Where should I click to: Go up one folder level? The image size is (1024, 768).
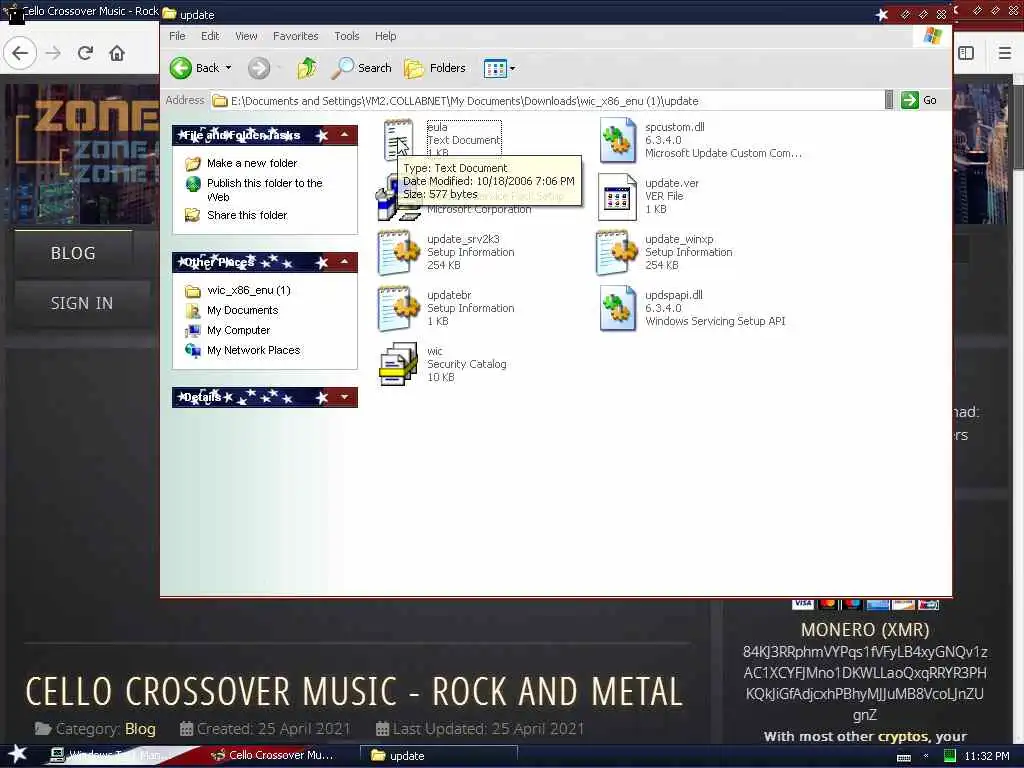coord(307,68)
